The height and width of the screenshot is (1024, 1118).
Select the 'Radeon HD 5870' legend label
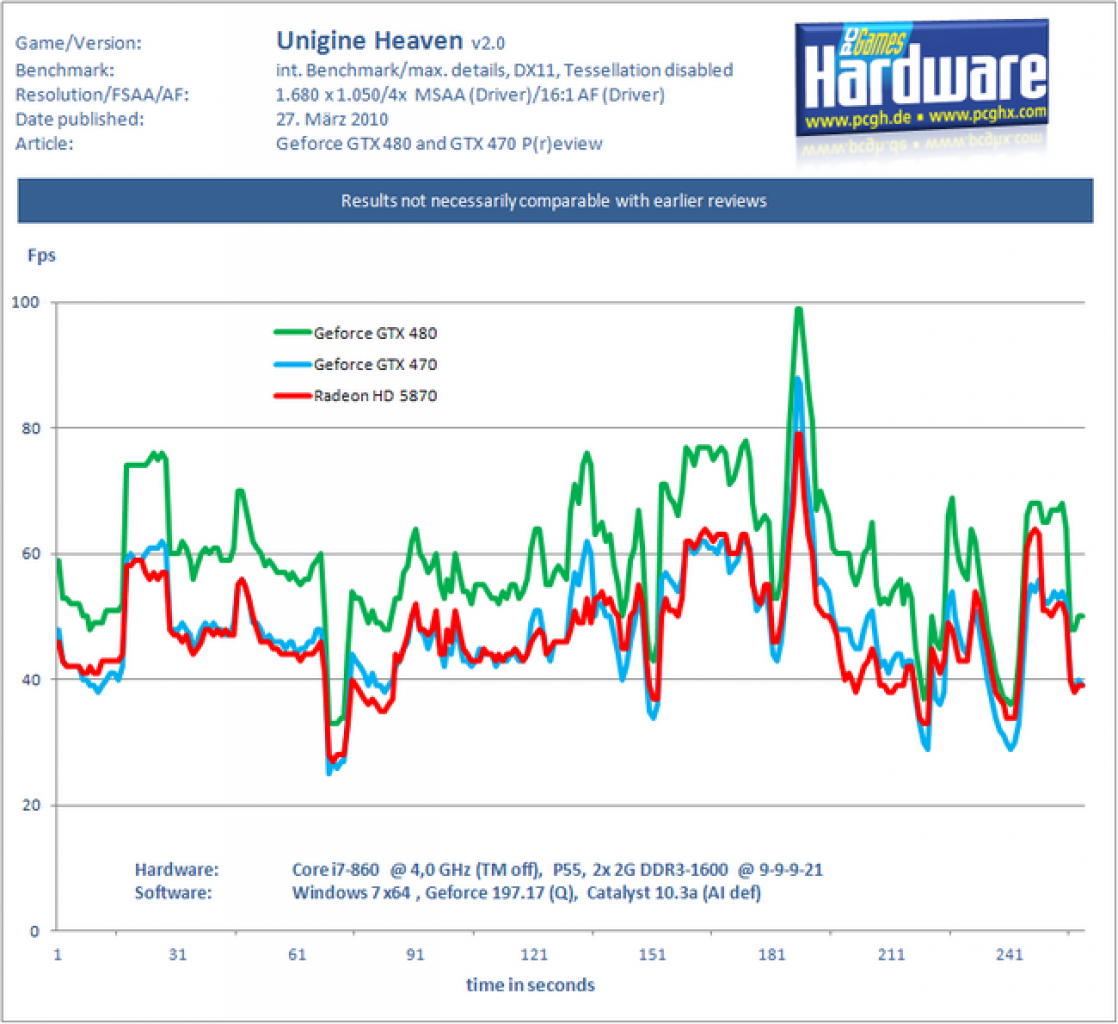click(375, 396)
